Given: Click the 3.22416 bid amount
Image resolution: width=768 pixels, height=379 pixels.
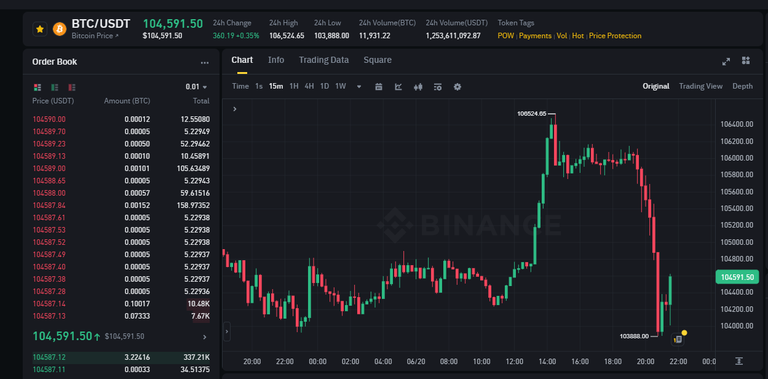Looking at the screenshot, I should tap(137, 357).
